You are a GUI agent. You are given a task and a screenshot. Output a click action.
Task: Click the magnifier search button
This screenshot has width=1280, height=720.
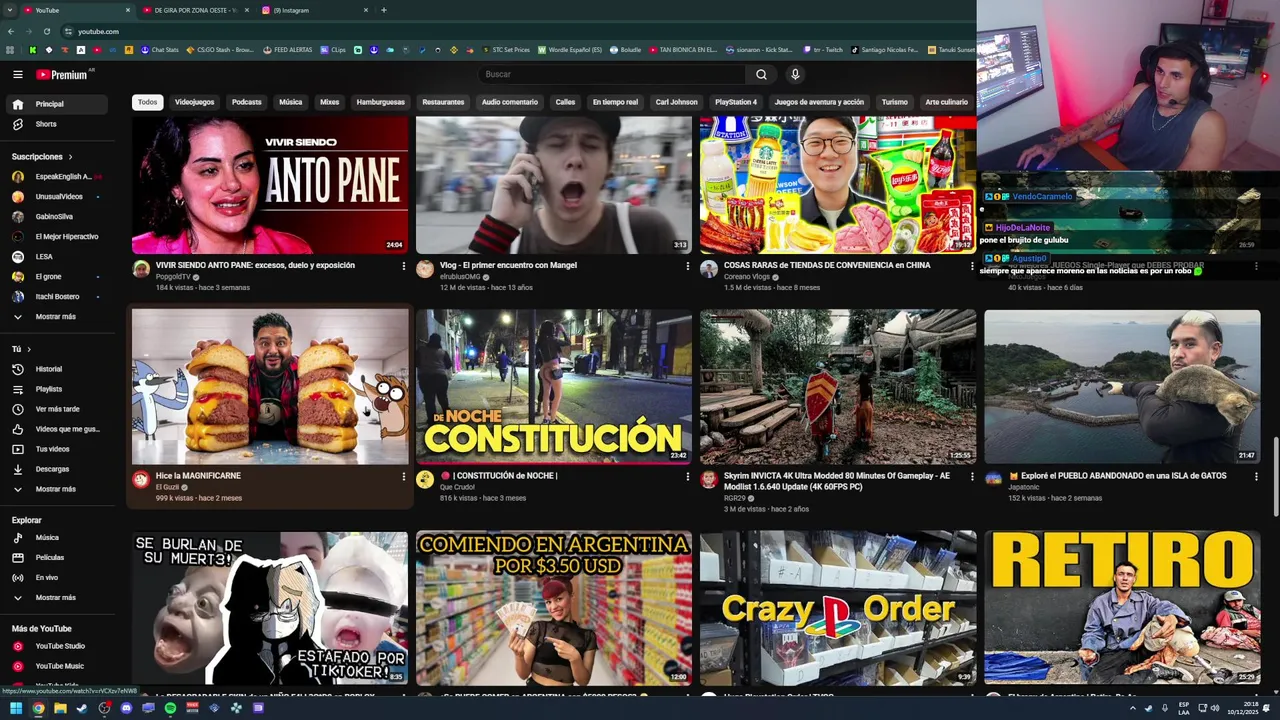(x=761, y=74)
